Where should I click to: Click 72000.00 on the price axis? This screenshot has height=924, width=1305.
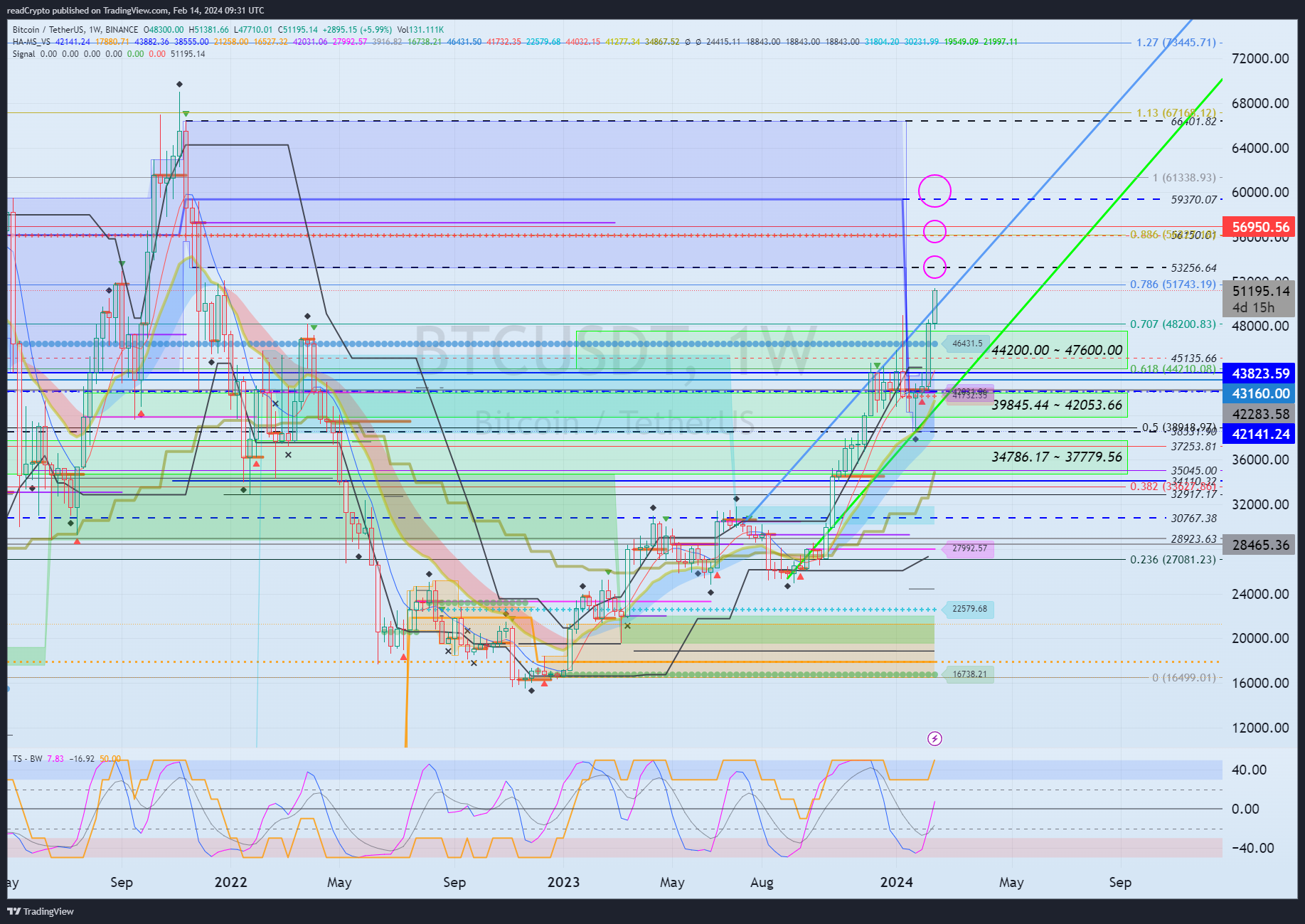(x=1260, y=58)
